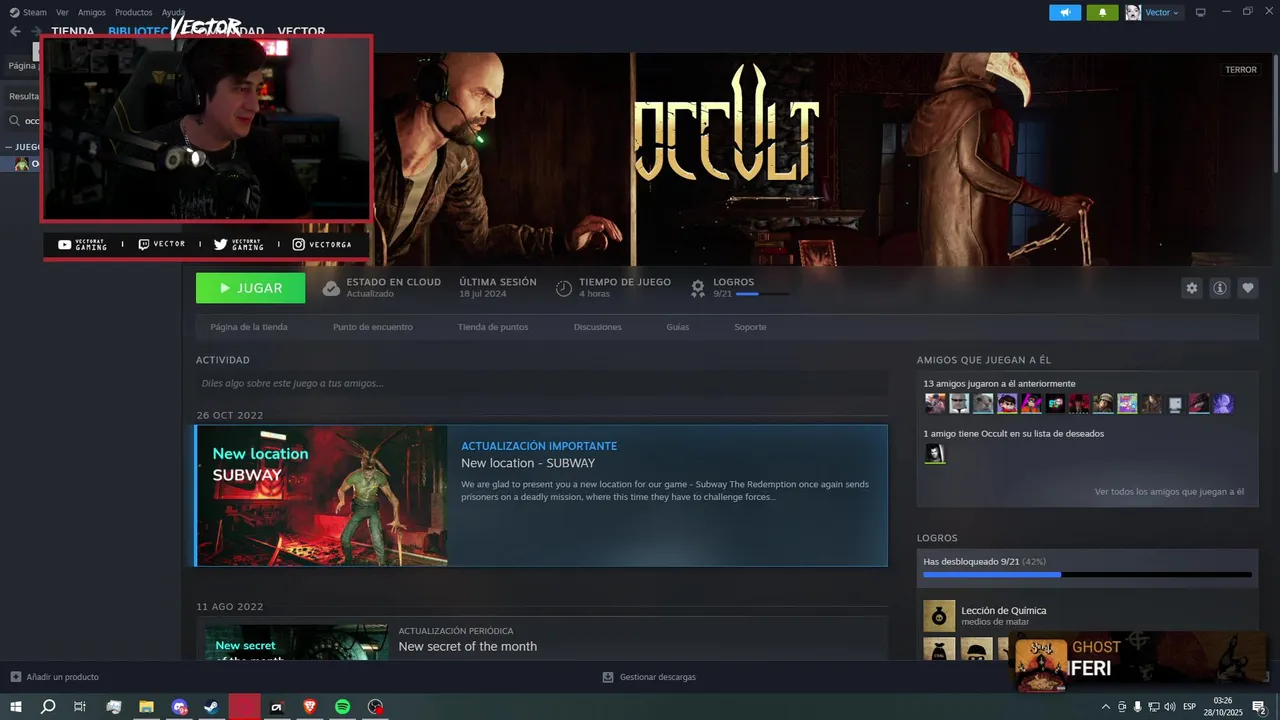The height and width of the screenshot is (720, 1280).
Task: Open Brave browser from taskbar
Action: pos(309,707)
